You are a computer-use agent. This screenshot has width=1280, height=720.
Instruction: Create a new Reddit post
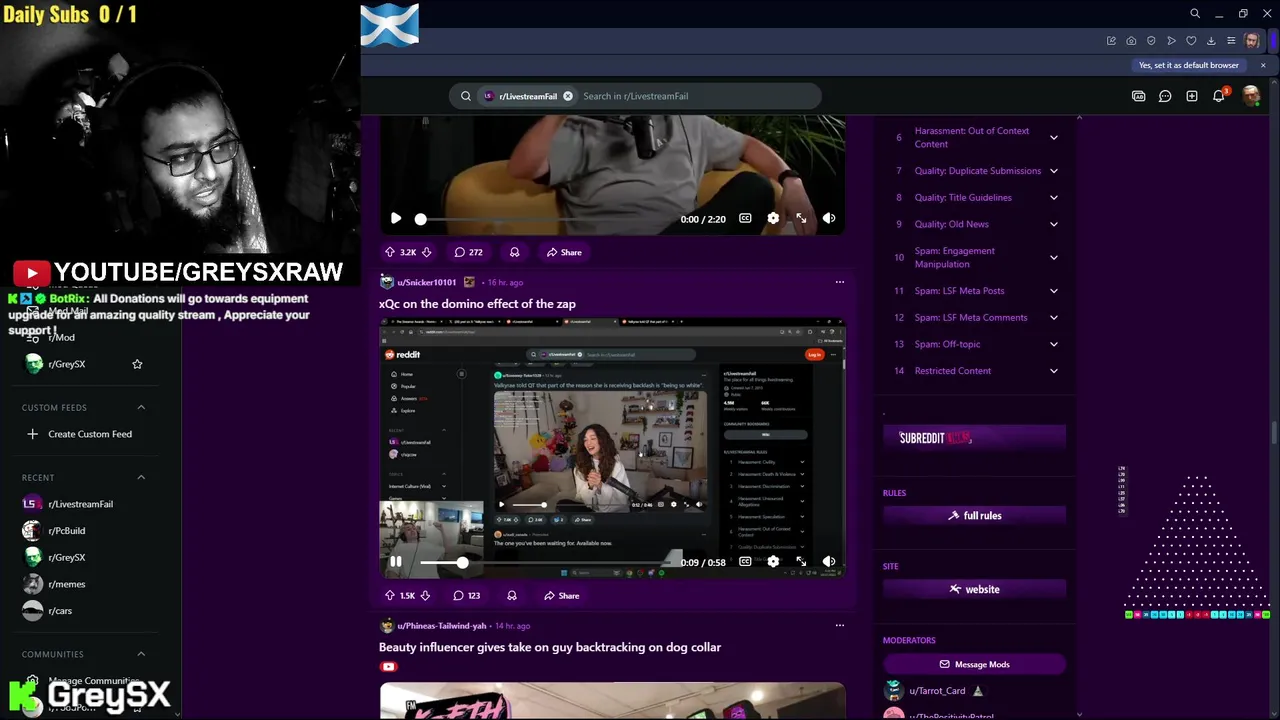(x=1192, y=96)
